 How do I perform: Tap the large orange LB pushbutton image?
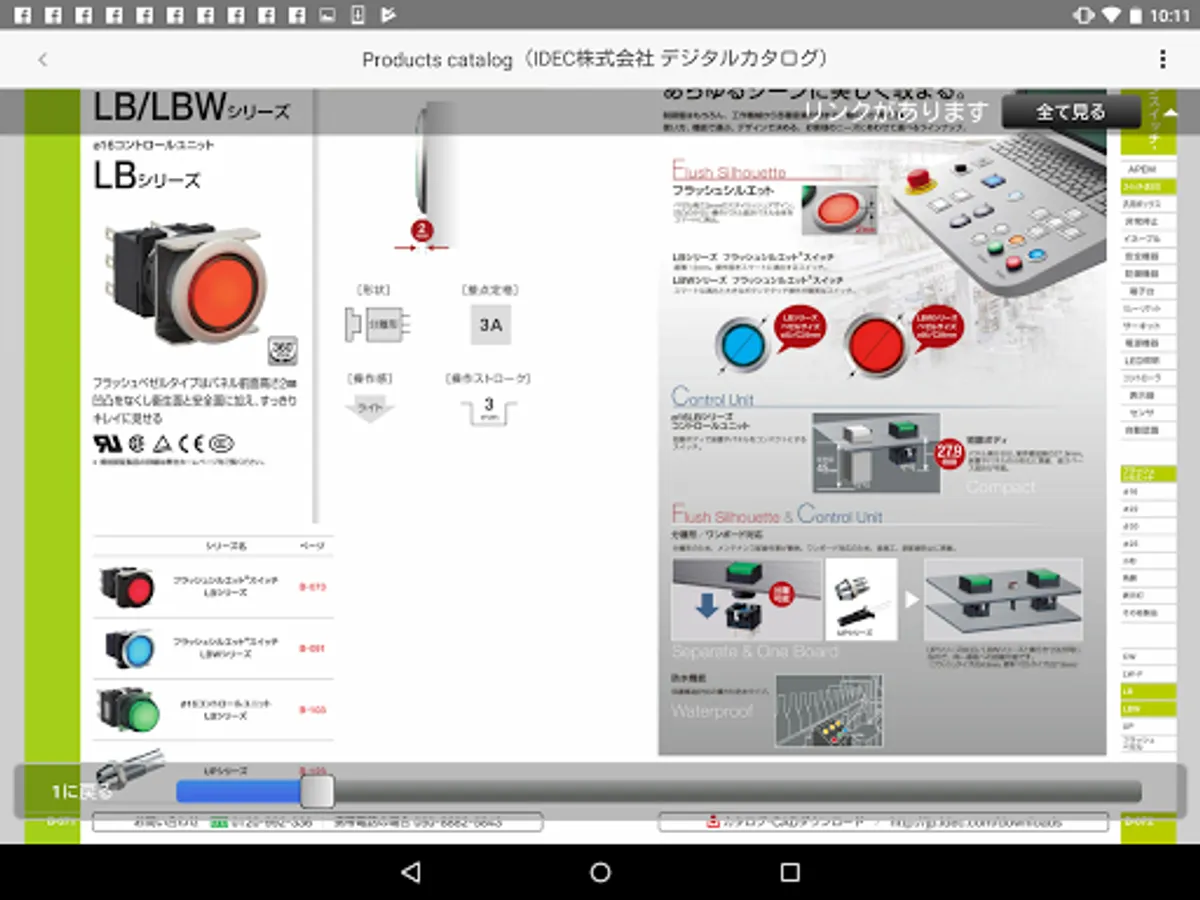point(189,282)
